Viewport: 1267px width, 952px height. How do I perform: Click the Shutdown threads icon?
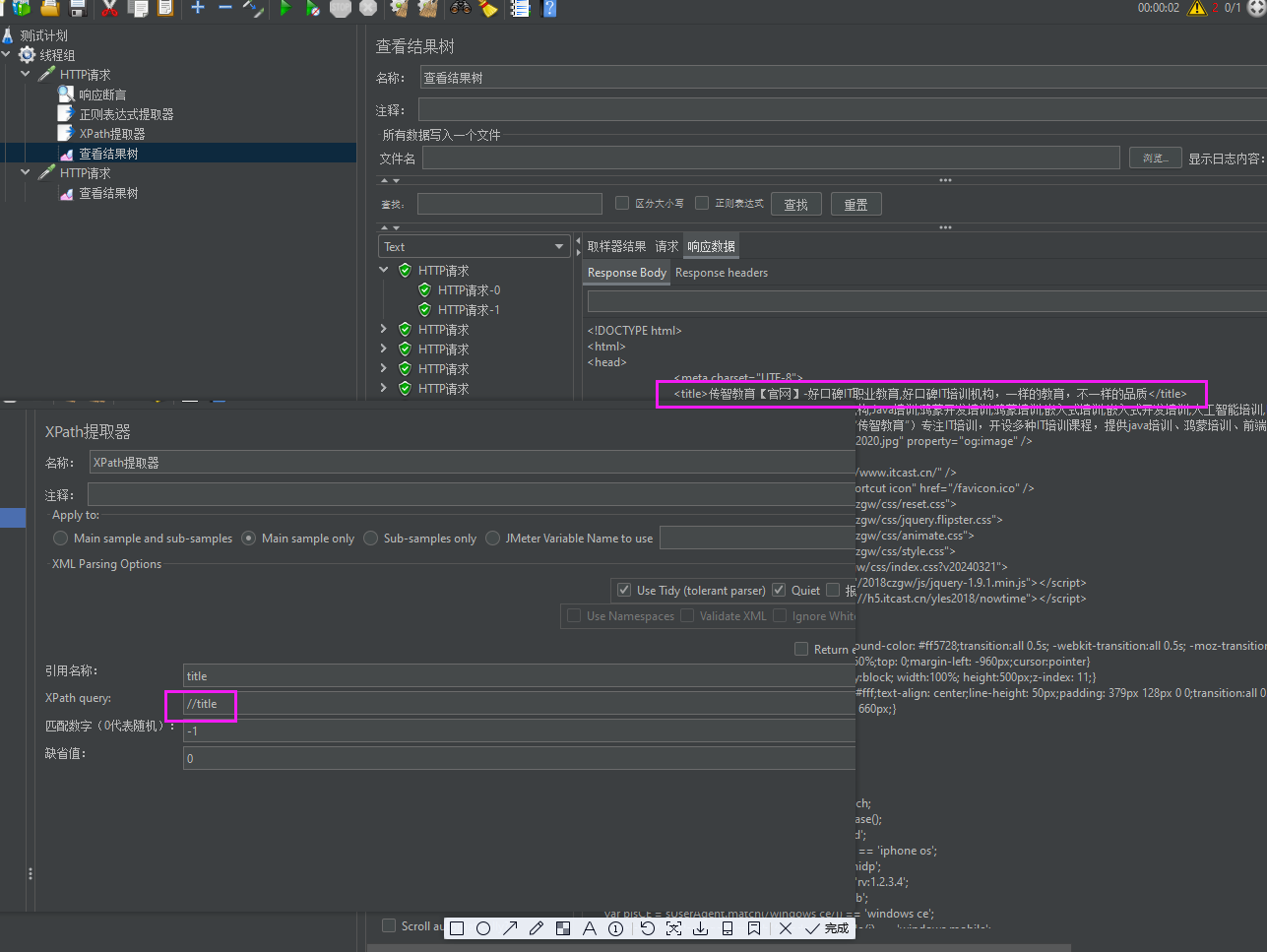(x=368, y=8)
